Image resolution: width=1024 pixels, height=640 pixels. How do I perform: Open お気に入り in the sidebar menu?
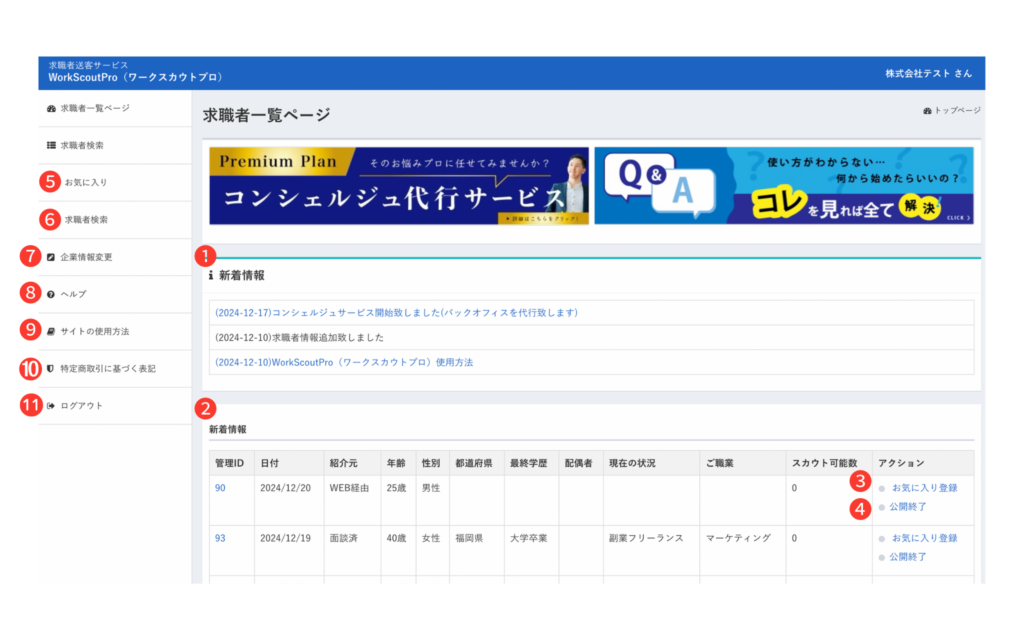pyautogui.click(x=85, y=183)
